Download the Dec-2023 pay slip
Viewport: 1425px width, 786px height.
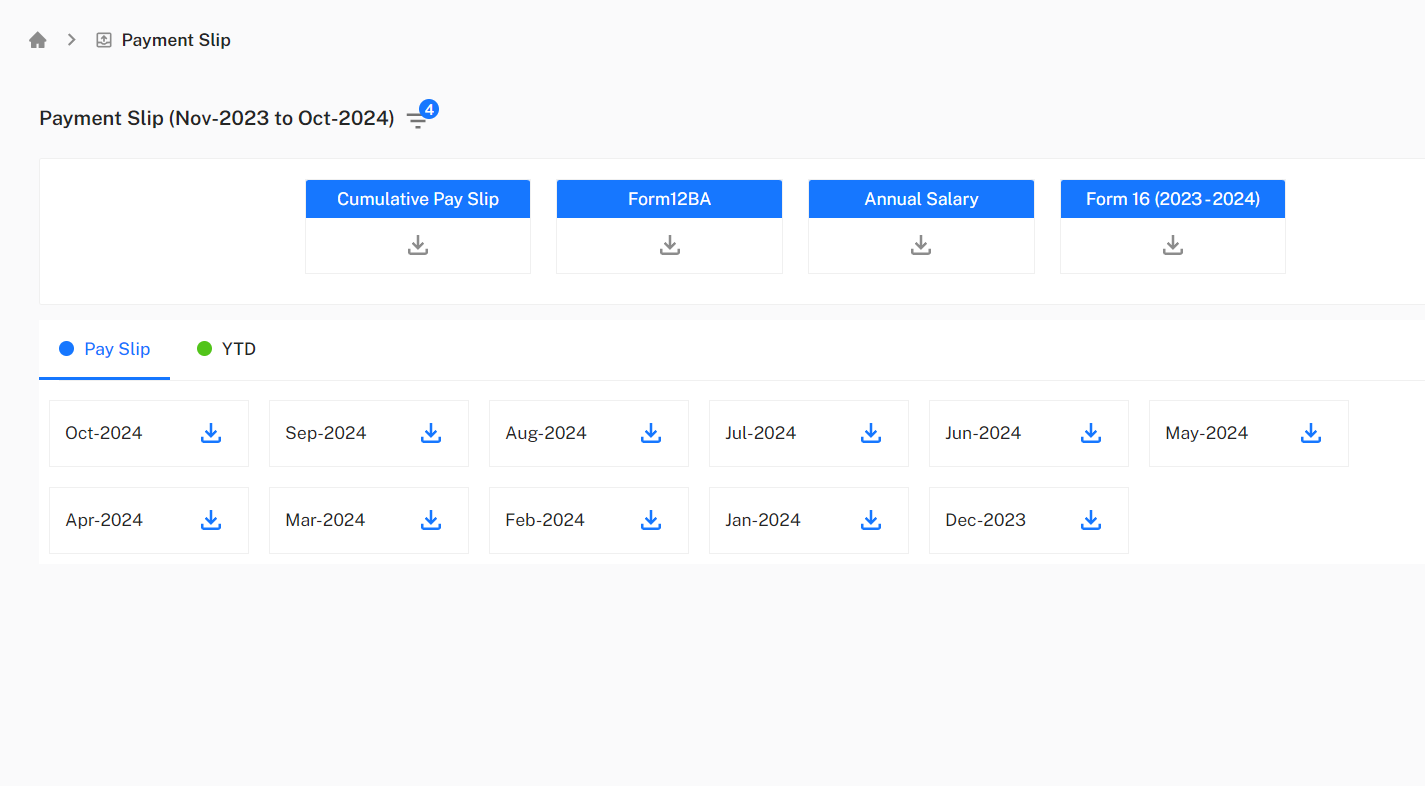tap(1090, 520)
